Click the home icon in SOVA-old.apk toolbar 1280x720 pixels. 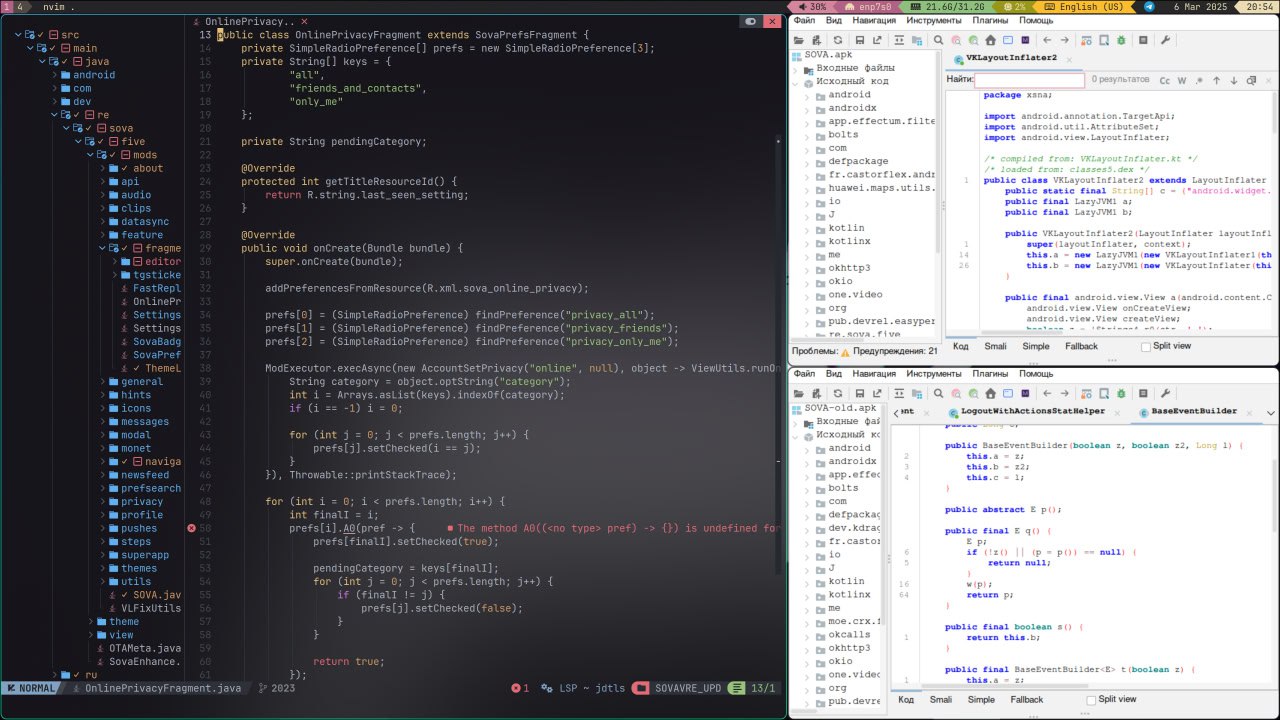(x=990, y=394)
